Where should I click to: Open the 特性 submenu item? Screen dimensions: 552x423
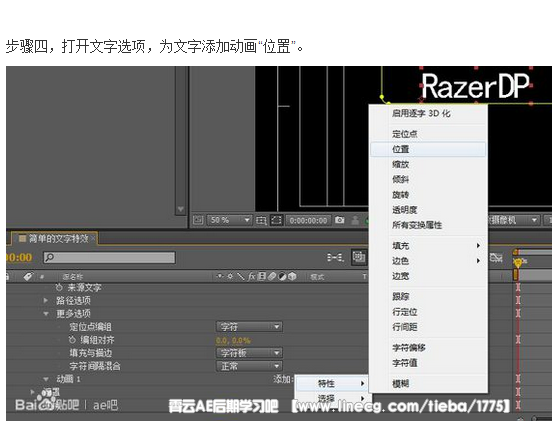tap(331, 383)
